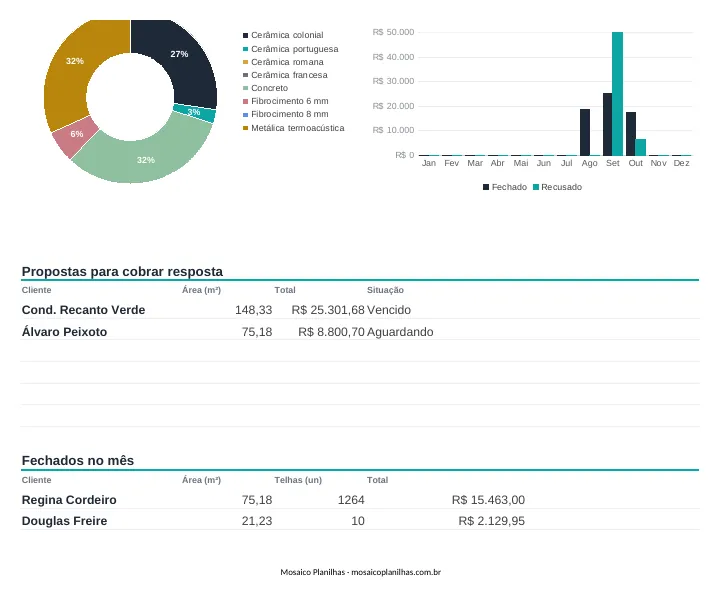Click the Situação column header
Viewport: 719px width, 597px height.
(385, 290)
